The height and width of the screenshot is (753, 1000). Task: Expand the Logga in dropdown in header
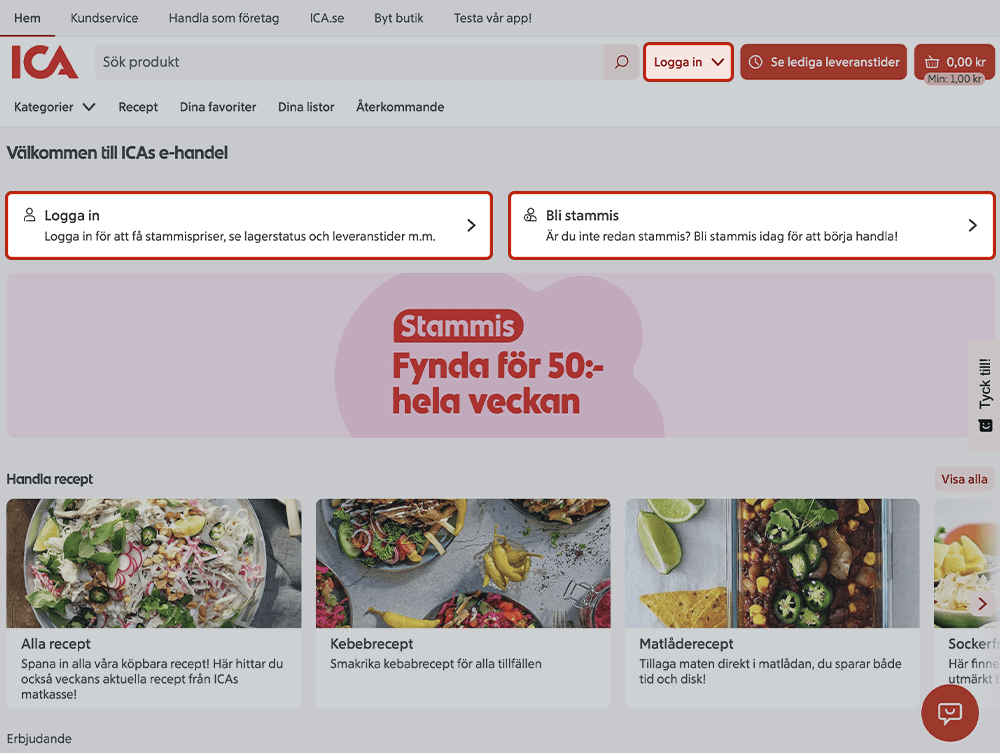[x=688, y=62]
